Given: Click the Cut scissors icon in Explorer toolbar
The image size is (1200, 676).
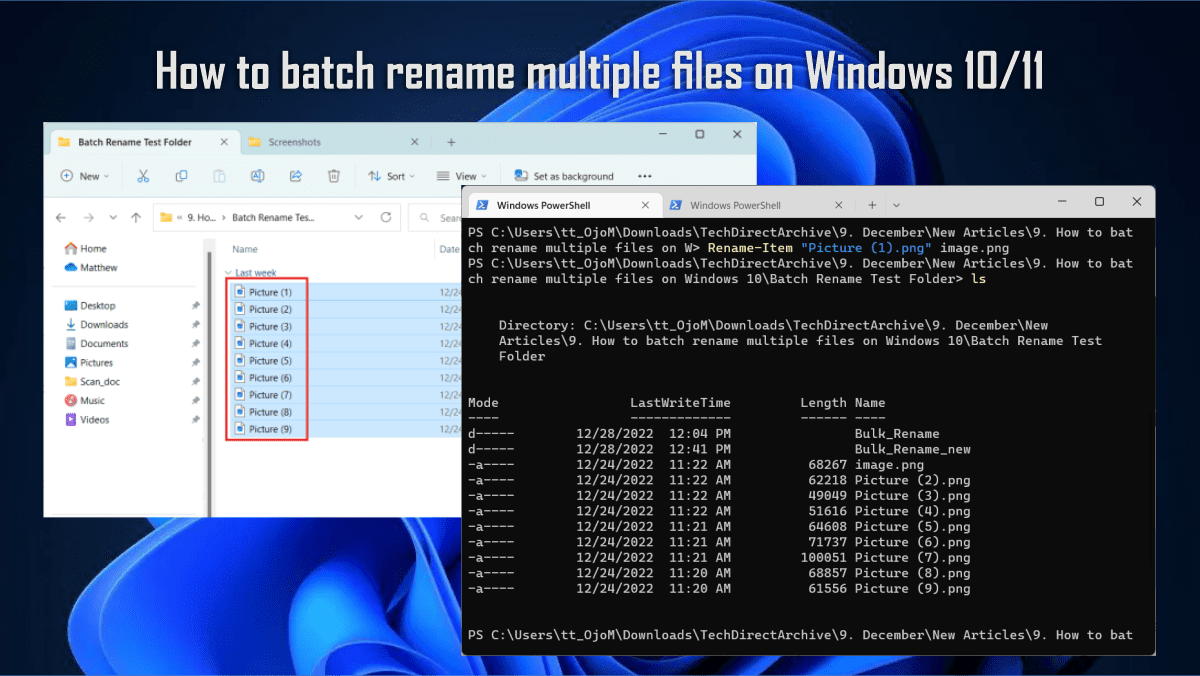Looking at the screenshot, I should tap(143, 176).
